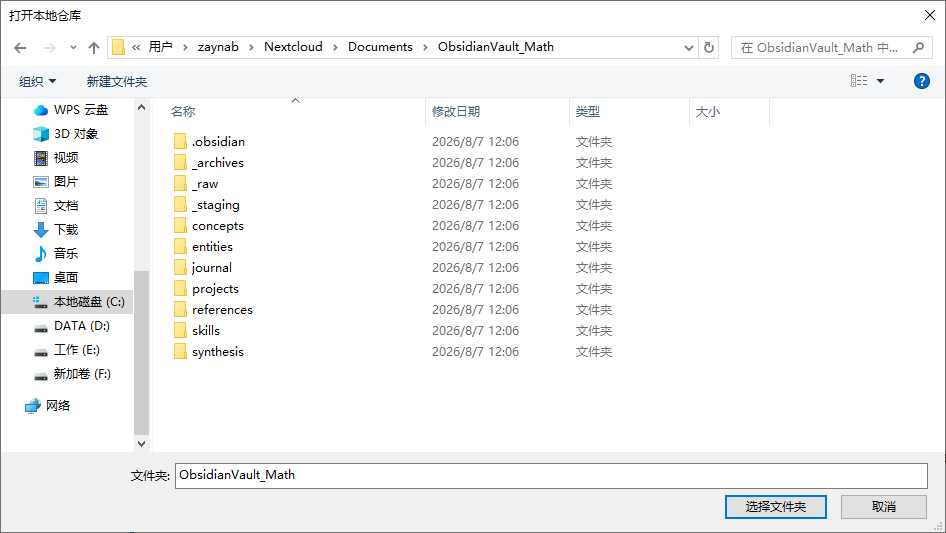Click zaynab in the breadcrumb path
Screen dimensions: 946x533
[x=218, y=46]
